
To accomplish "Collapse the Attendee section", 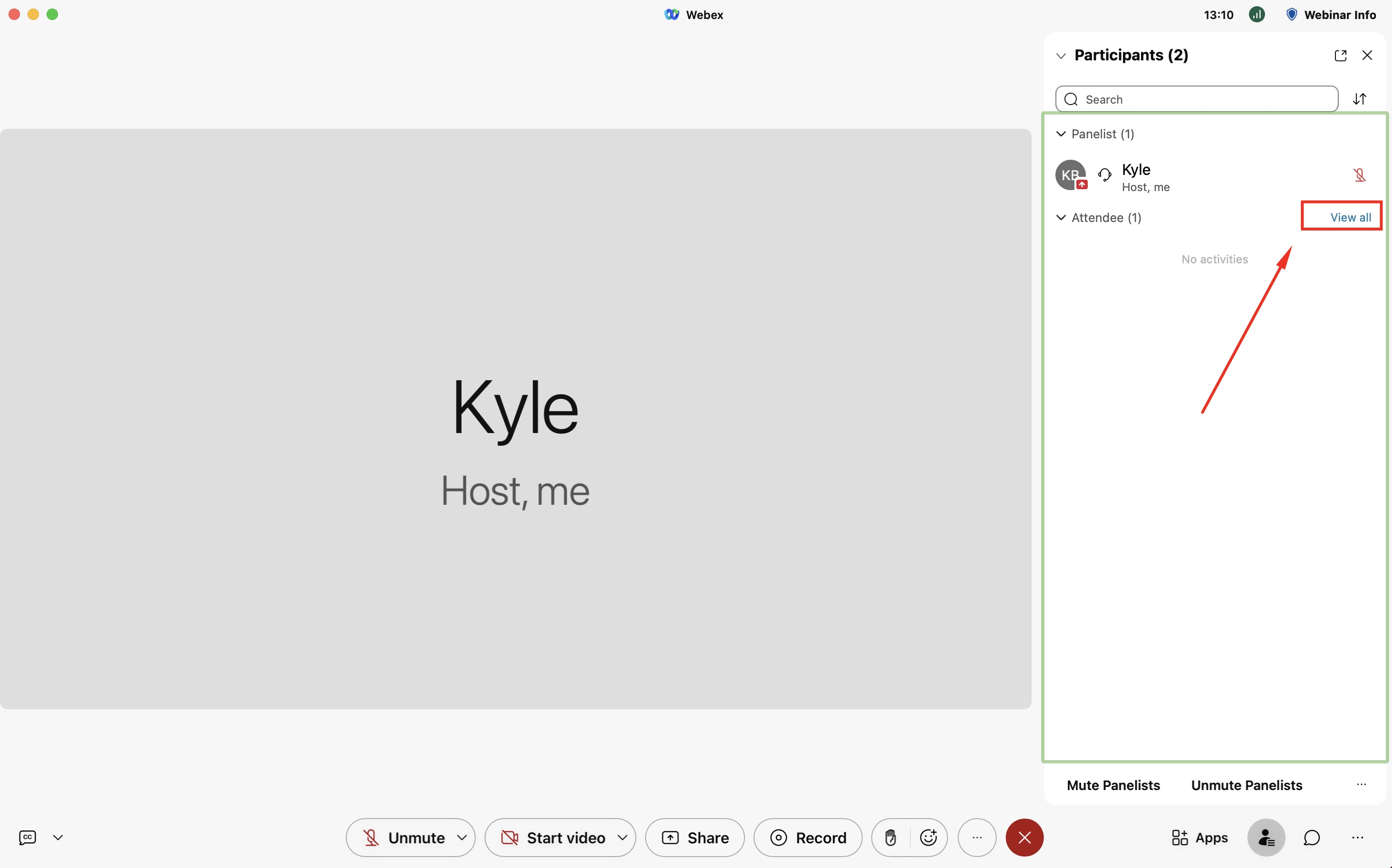I will tap(1061, 218).
